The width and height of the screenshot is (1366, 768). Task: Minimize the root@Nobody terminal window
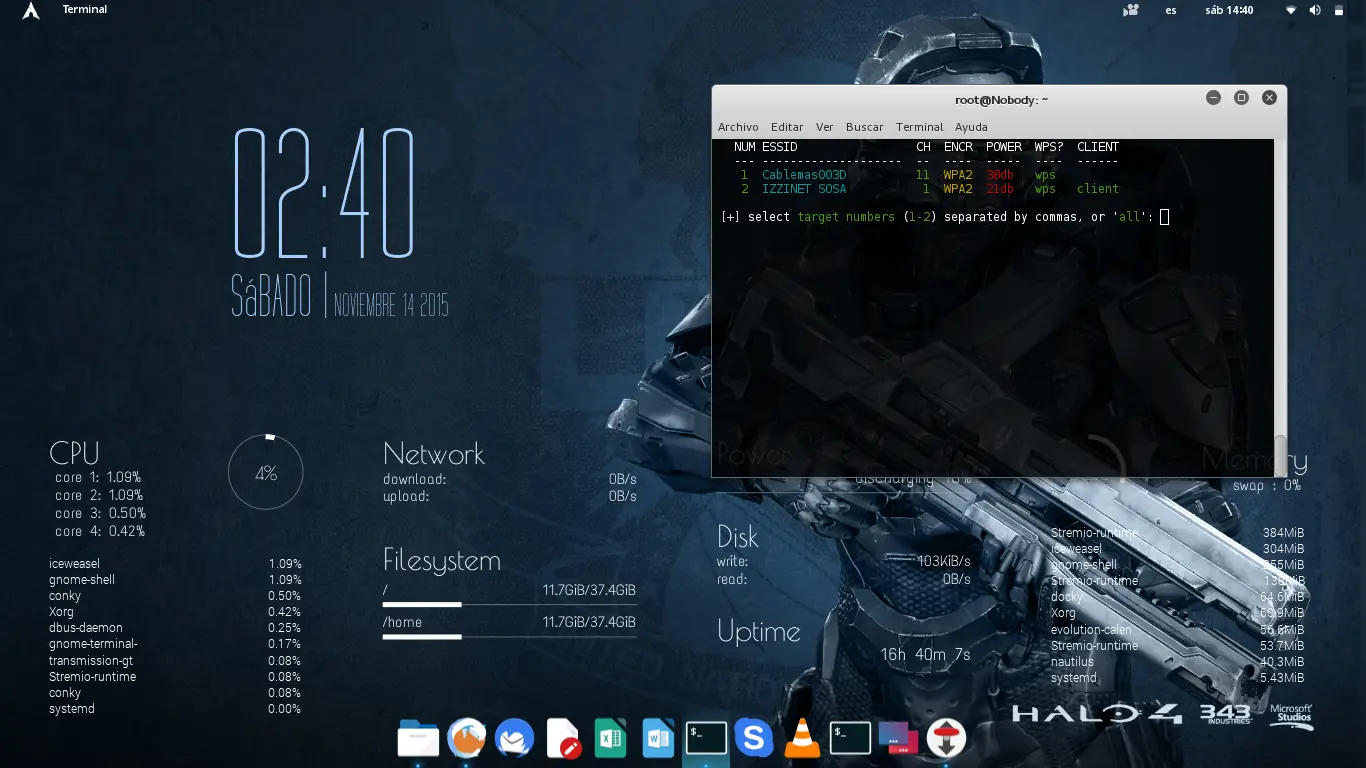[x=1213, y=98]
